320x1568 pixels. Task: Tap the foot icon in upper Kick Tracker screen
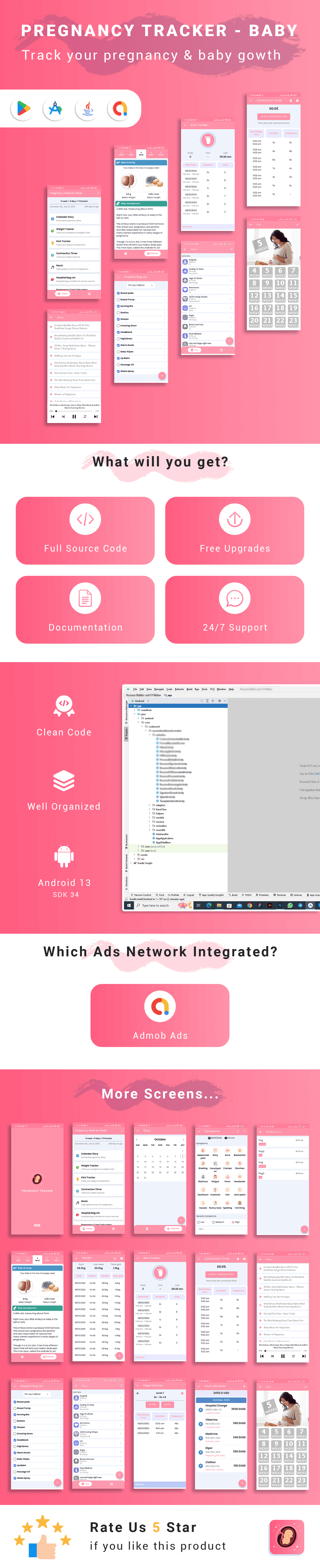(207, 140)
